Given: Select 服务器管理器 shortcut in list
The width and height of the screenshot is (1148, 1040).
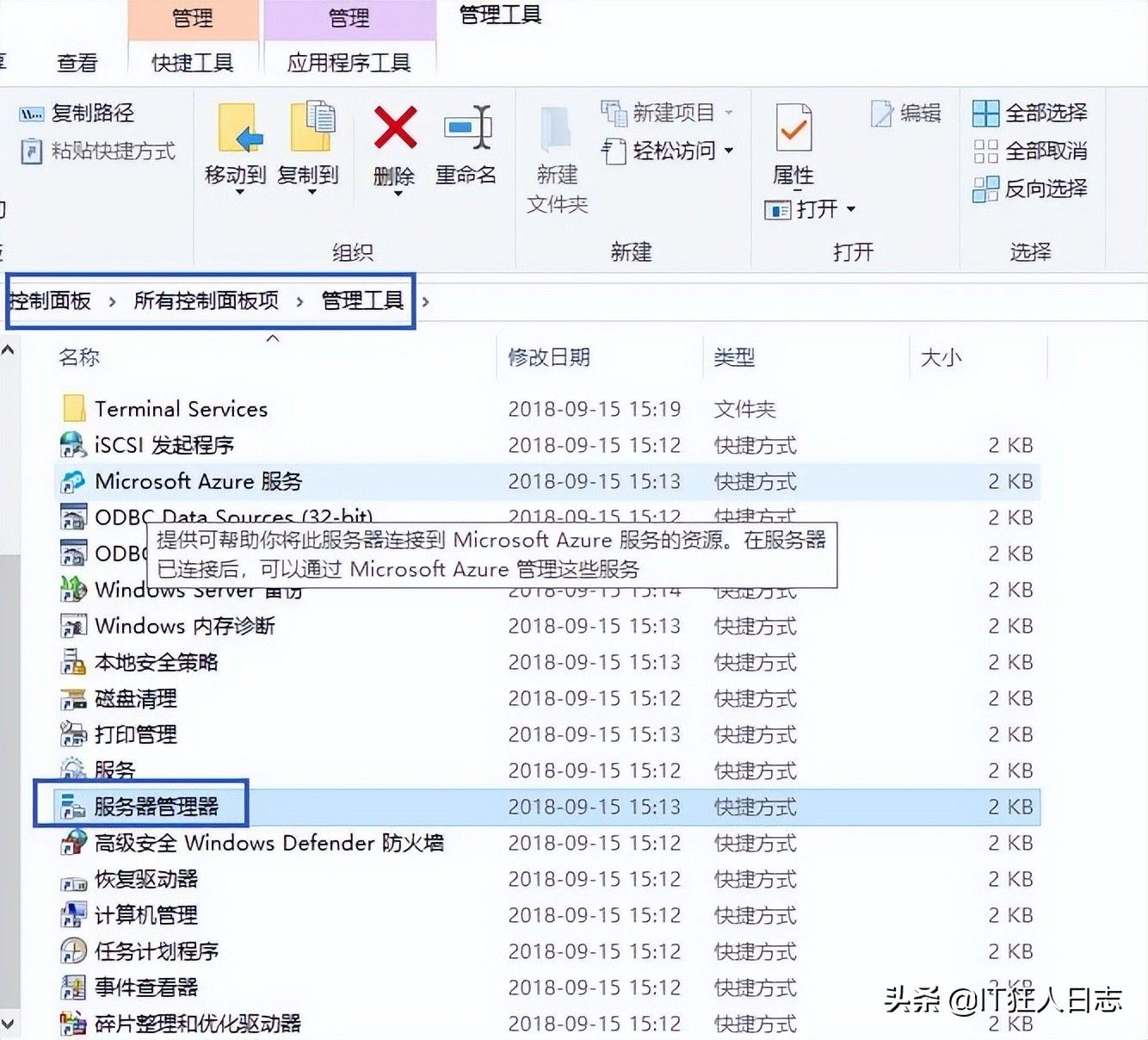Looking at the screenshot, I should [x=156, y=807].
